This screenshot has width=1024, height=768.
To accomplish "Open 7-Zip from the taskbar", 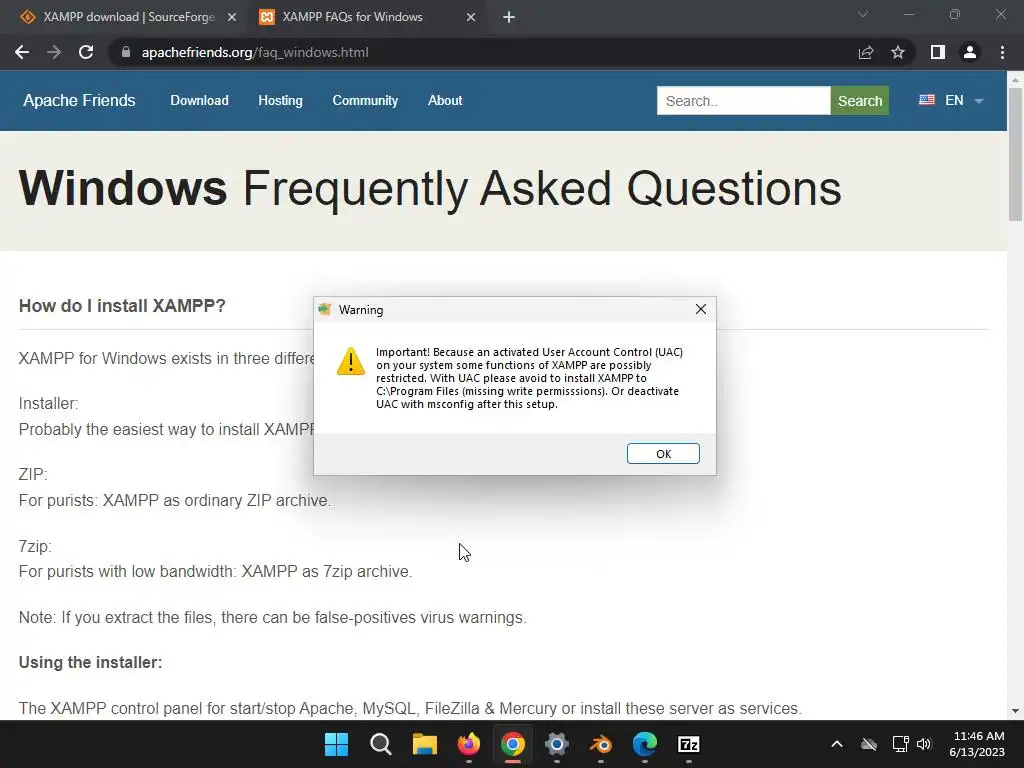I will tap(689, 744).
